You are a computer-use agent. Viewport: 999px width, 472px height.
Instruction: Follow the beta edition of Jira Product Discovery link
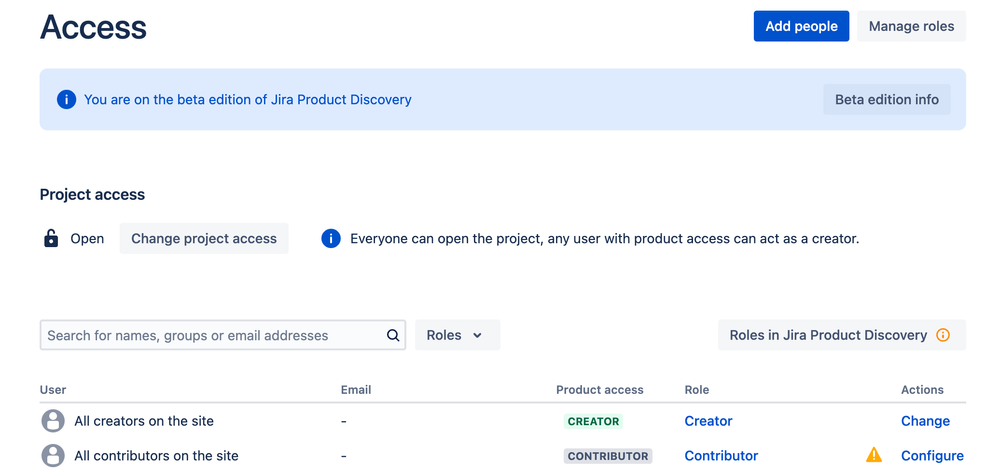248,99
